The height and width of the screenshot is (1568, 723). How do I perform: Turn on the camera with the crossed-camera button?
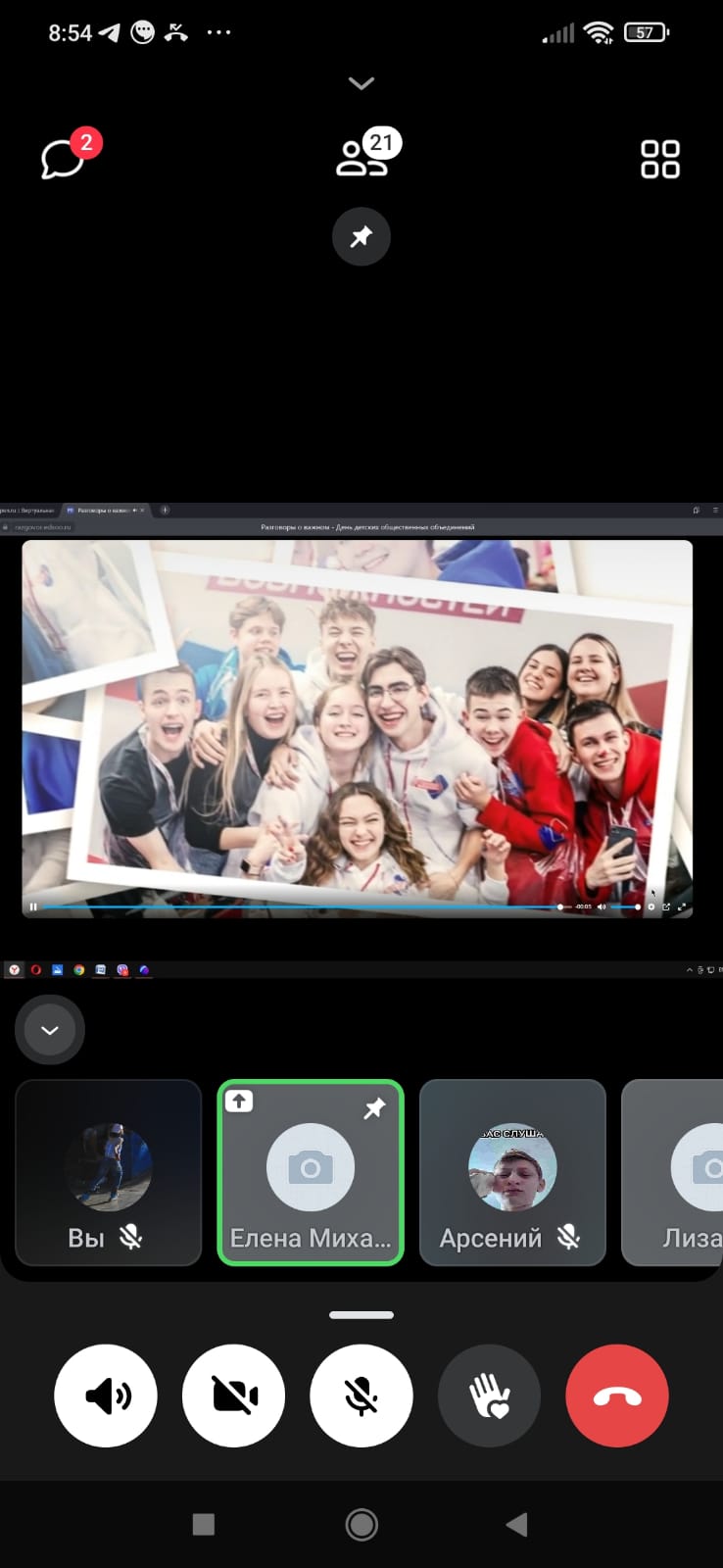tap(234, 1396)
